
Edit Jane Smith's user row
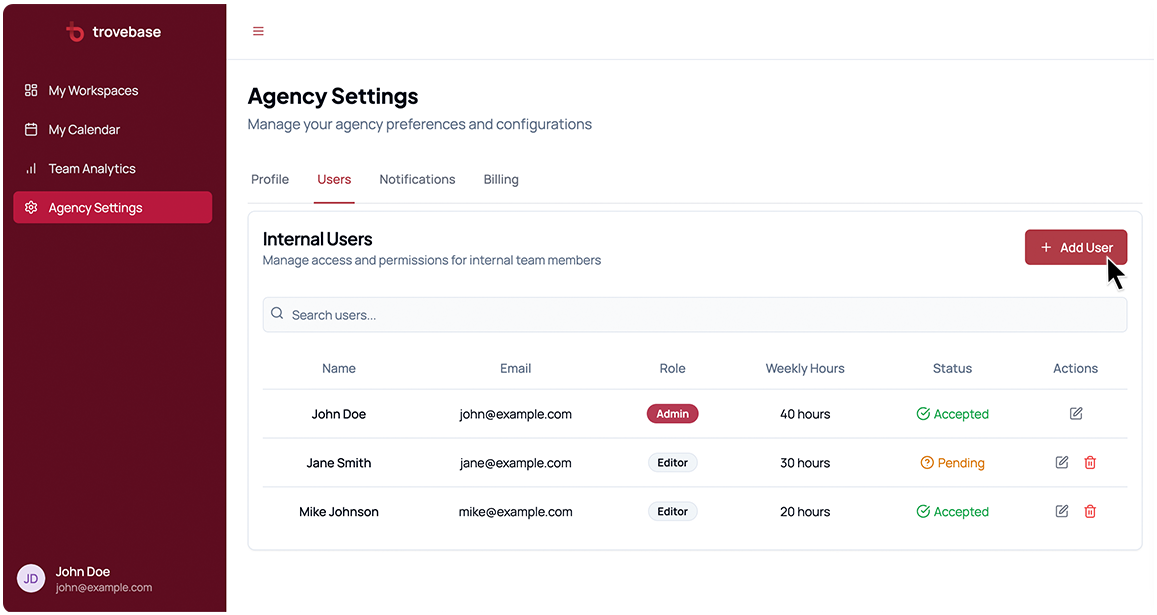pyautogui.click(x=1062, y=462)
